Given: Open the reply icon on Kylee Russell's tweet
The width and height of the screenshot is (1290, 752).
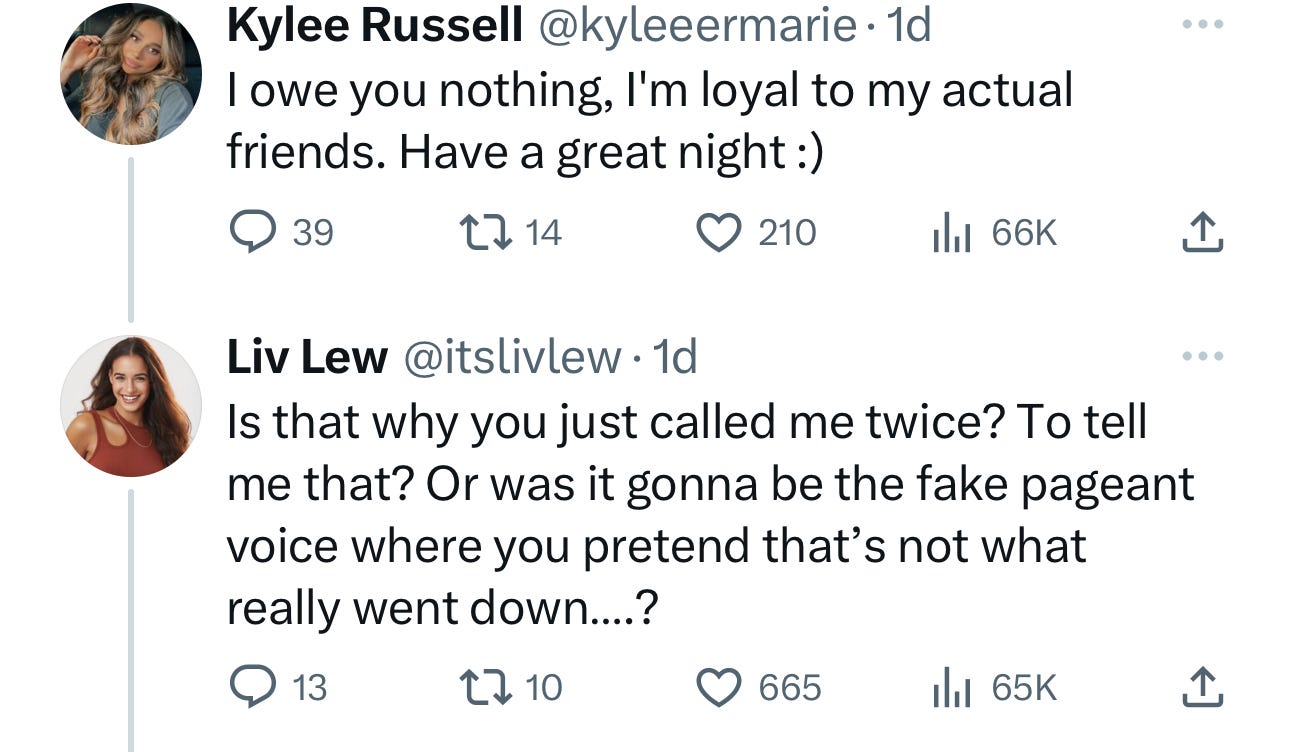Looking at the screenshot, I should 253,232.
